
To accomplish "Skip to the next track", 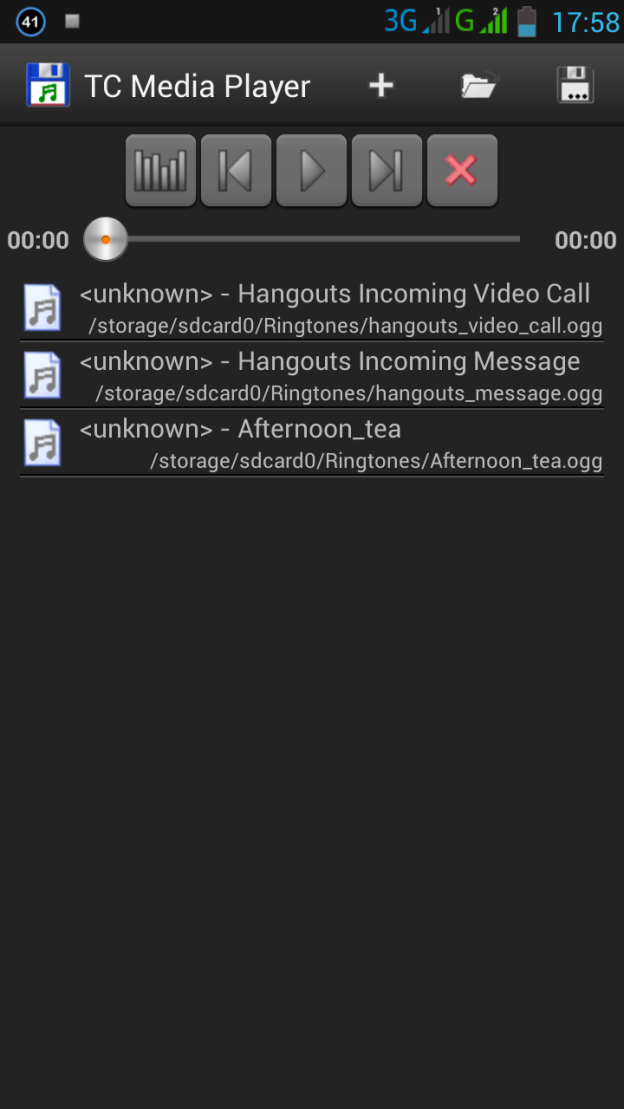I will [x=387, y=170].
